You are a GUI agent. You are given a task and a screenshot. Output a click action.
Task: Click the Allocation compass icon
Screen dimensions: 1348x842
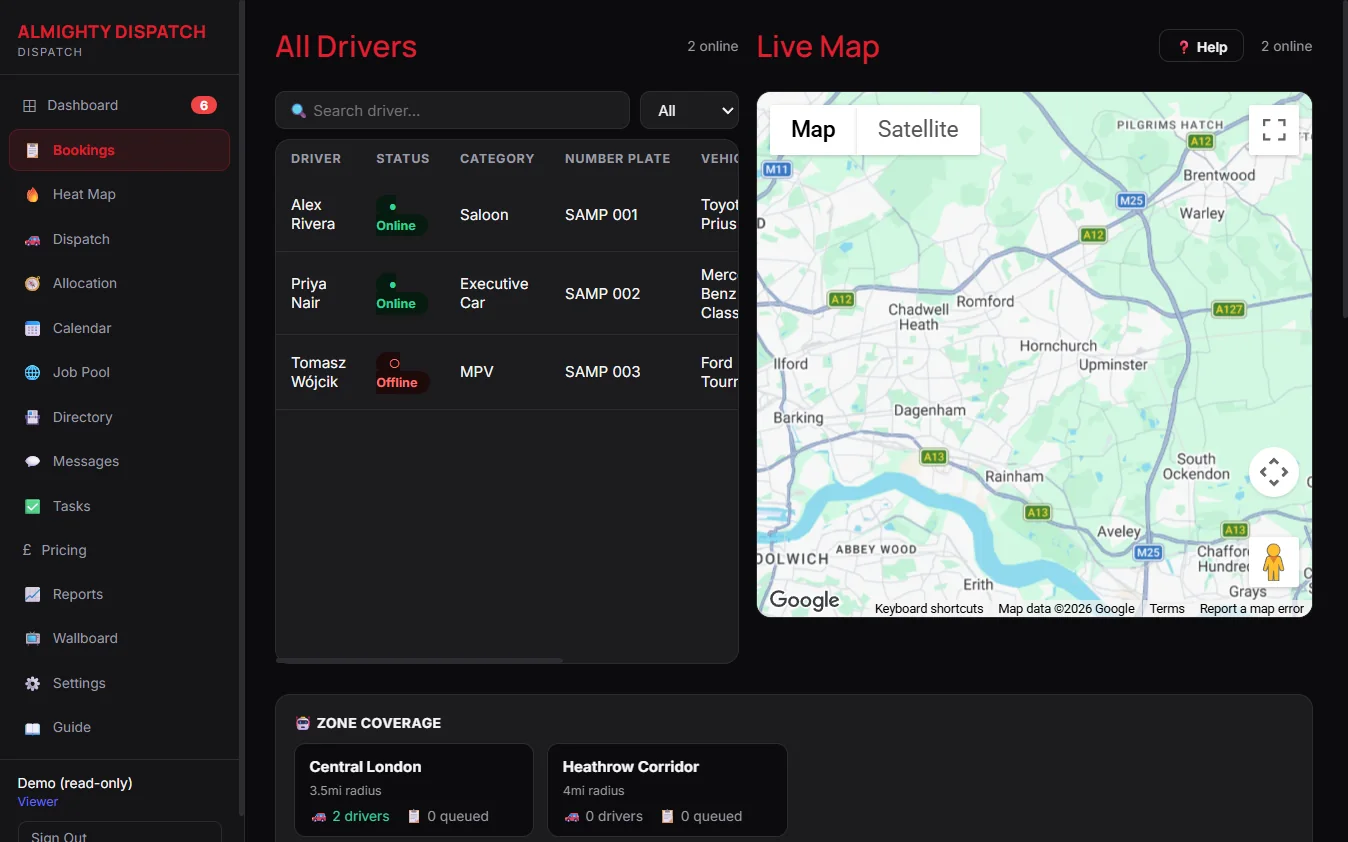click(33, 284)
